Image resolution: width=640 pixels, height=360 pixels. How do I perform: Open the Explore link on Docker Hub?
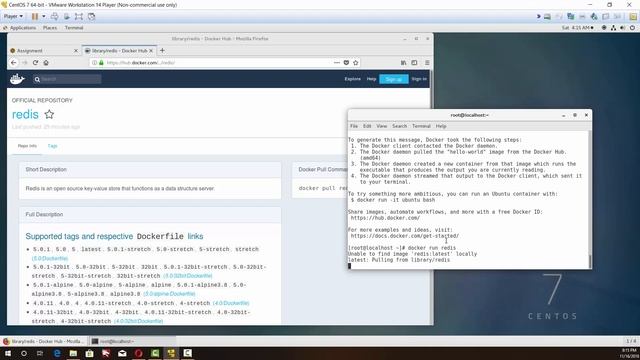[x=352, y=79]
